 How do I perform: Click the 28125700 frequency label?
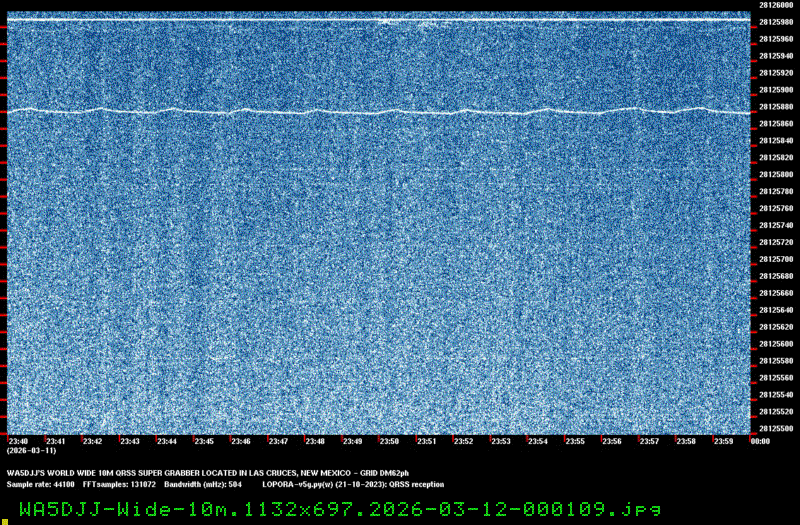coord(776,259)
